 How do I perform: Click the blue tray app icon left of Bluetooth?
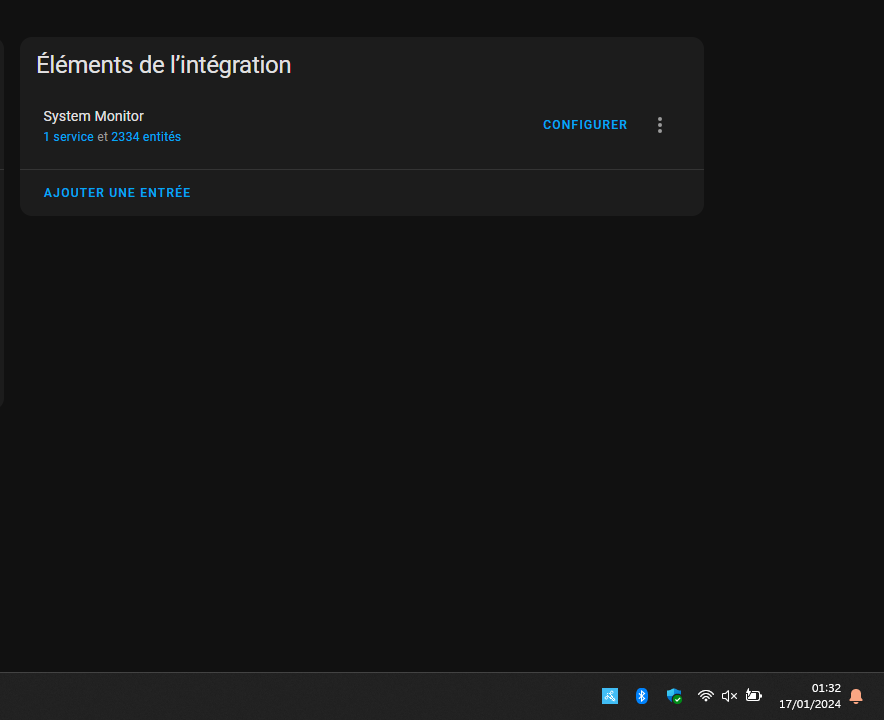point(610,696)
